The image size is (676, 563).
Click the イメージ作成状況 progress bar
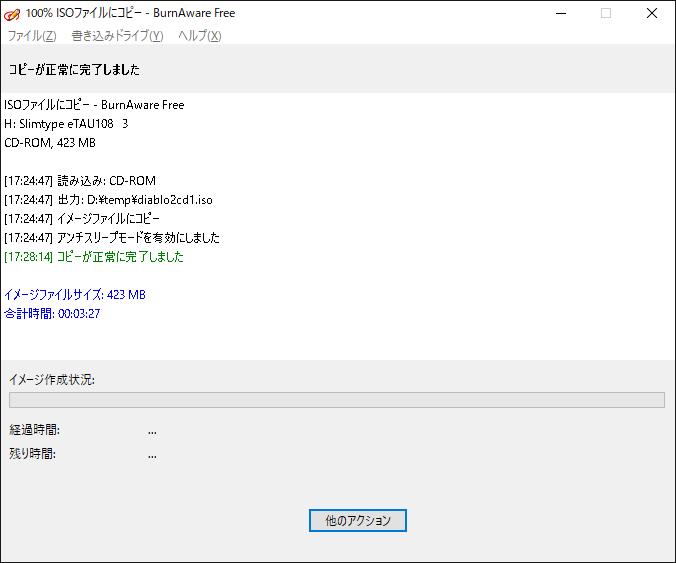click(337, 400)
